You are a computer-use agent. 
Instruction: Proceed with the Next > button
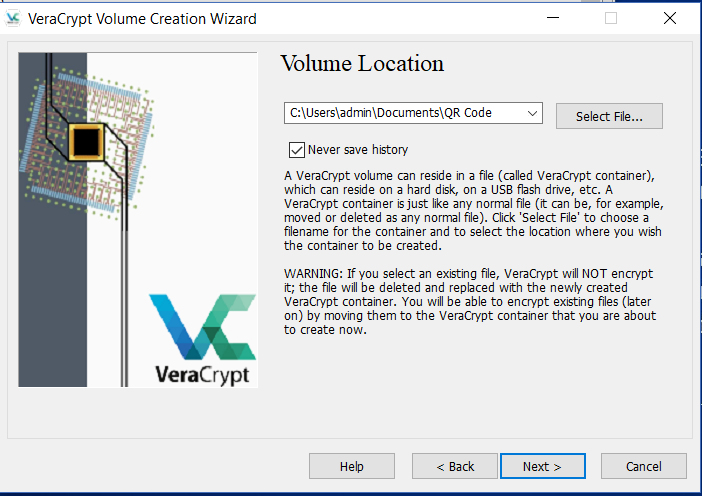pyautogui.click(x=543, y=466)
